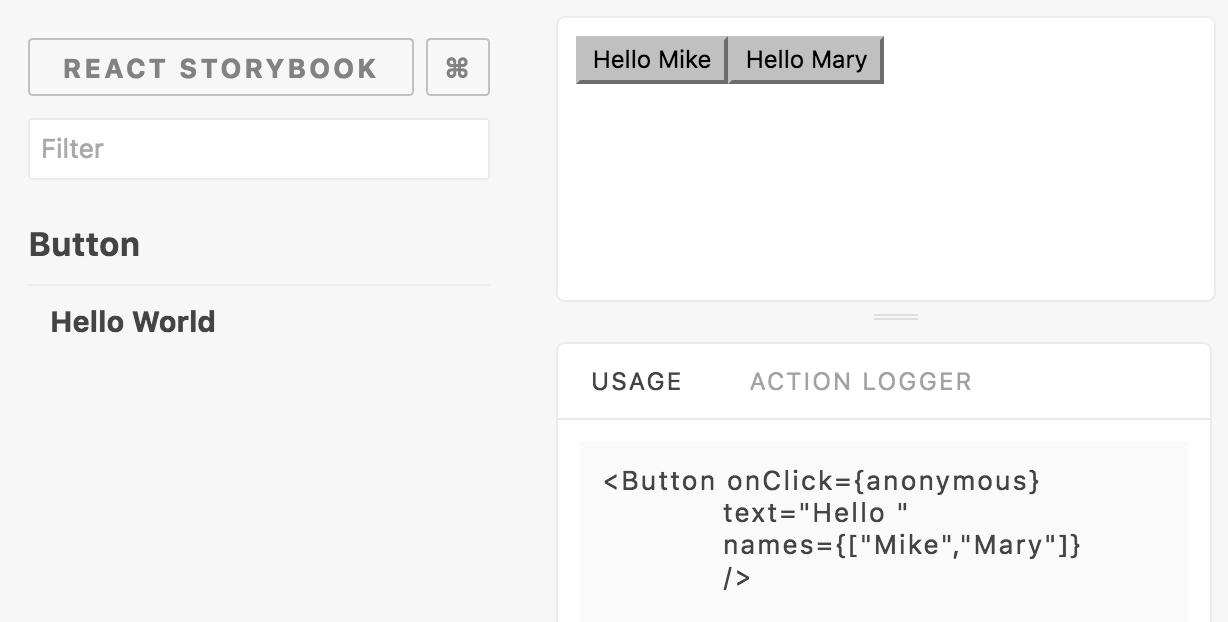Viewport: 1228px width, 622px height.
Task: Click the Hello Mike button
Action: click(652, 60)
